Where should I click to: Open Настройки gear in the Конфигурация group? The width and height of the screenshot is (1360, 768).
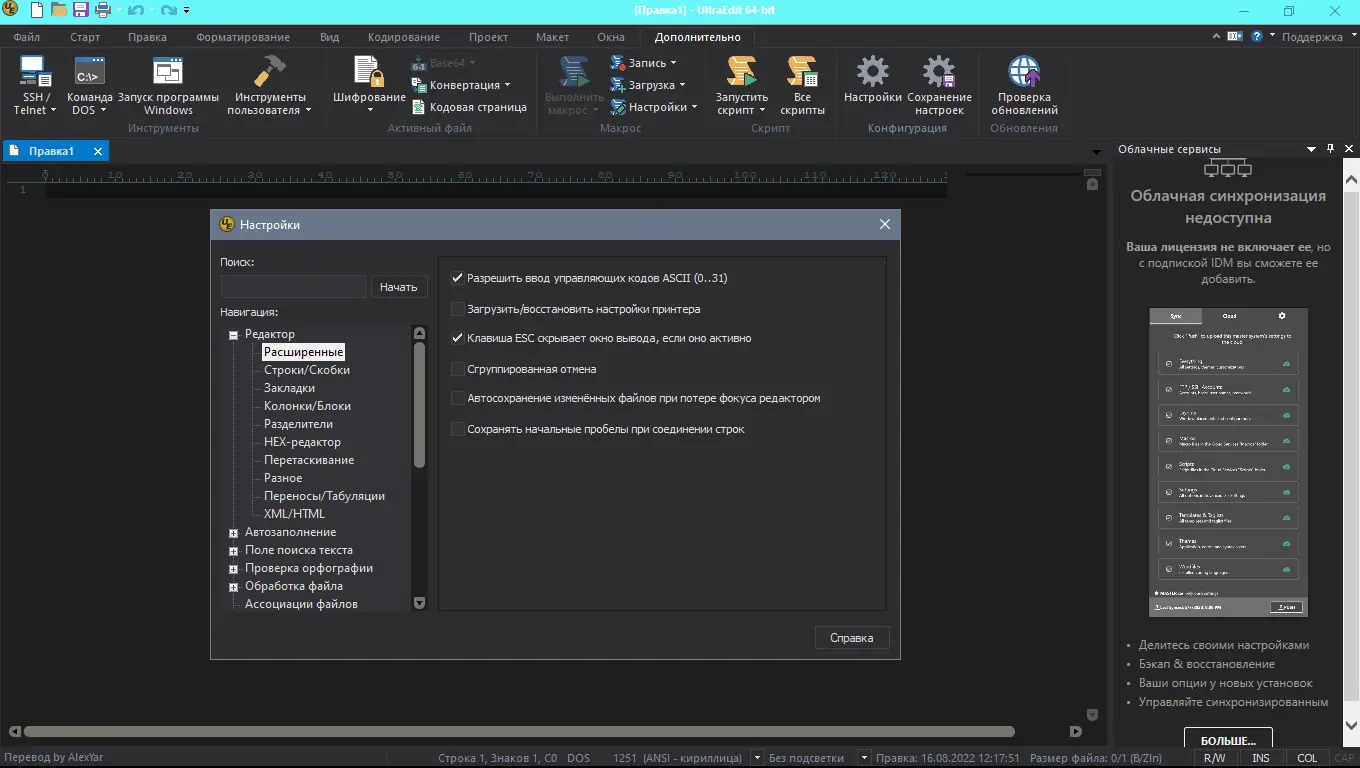click(x=873, y=80)
